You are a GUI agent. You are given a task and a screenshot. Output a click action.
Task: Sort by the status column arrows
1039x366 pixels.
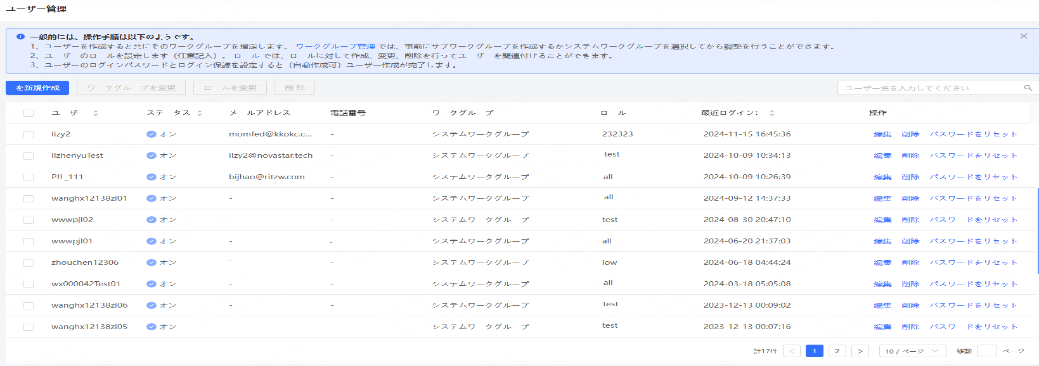[x=199, y=113]
